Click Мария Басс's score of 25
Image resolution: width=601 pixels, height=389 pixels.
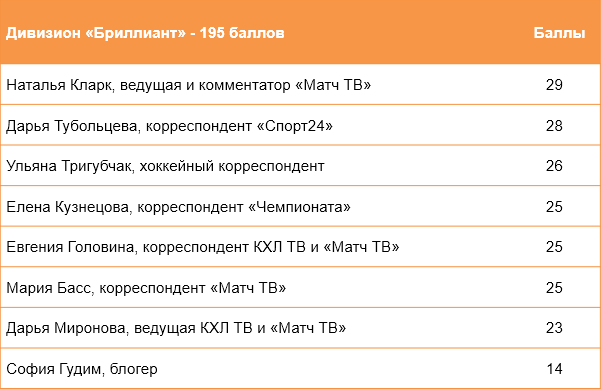click(554, 287)
